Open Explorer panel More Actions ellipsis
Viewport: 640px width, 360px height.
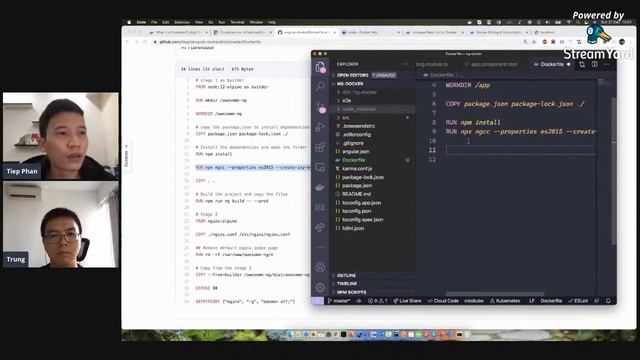tap(405, 64)
